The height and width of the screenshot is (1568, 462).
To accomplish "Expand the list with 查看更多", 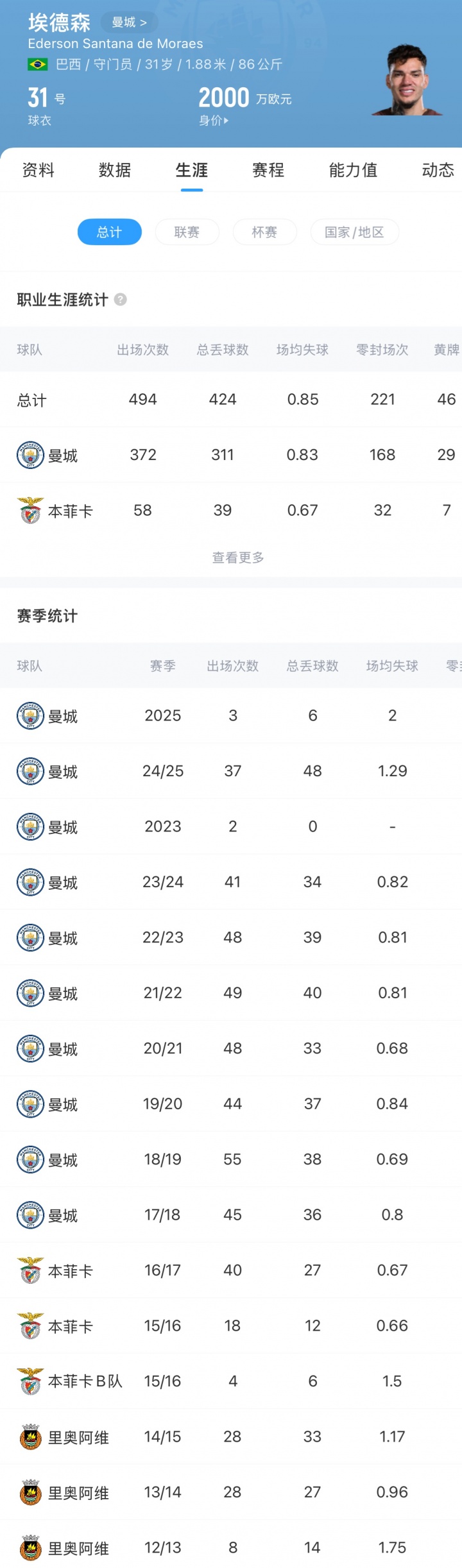I will pos(238,558).
